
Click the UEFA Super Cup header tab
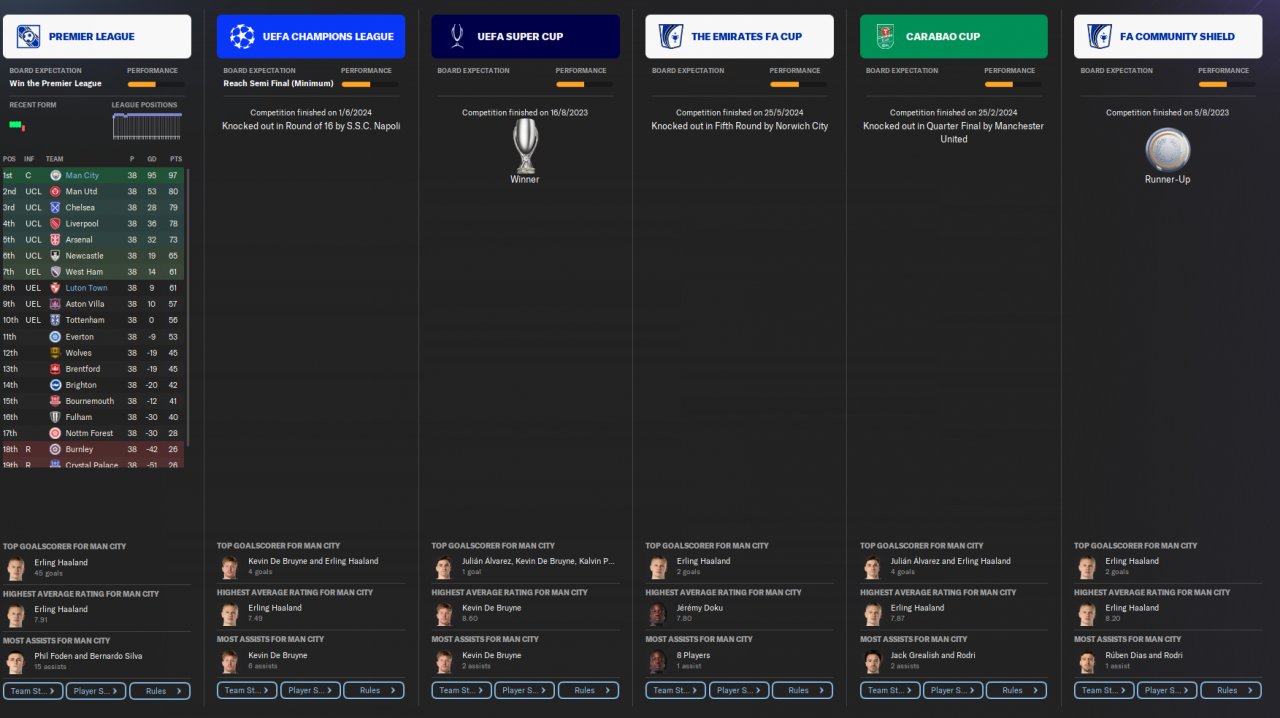(x=525, y=37)
